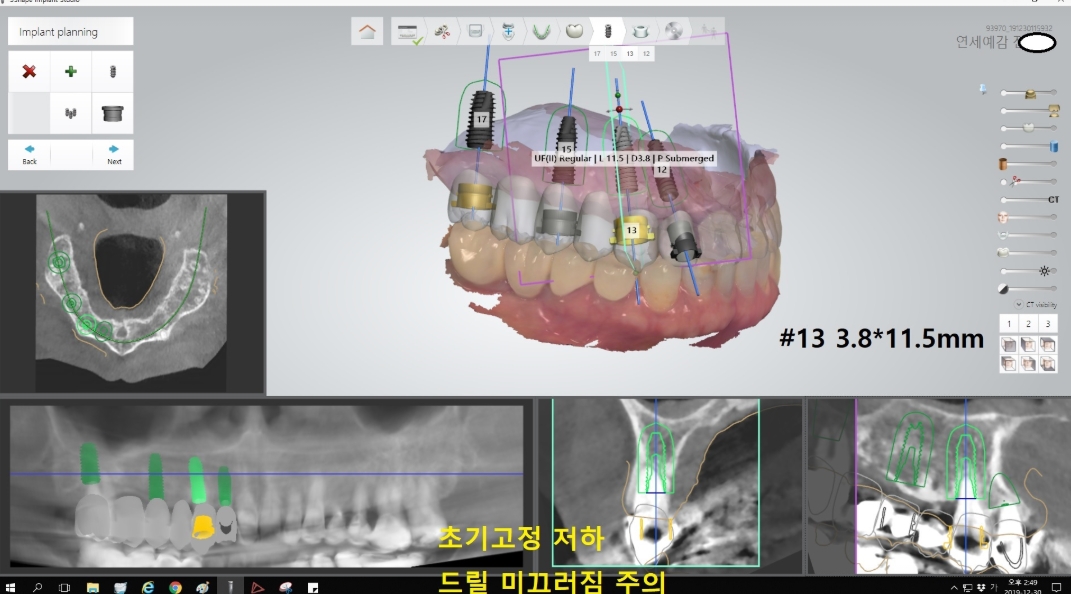Click the parallel implants icon
The width and height of the screenshot is (1071, 594).
pyautogui.click(x=70, y=113)
